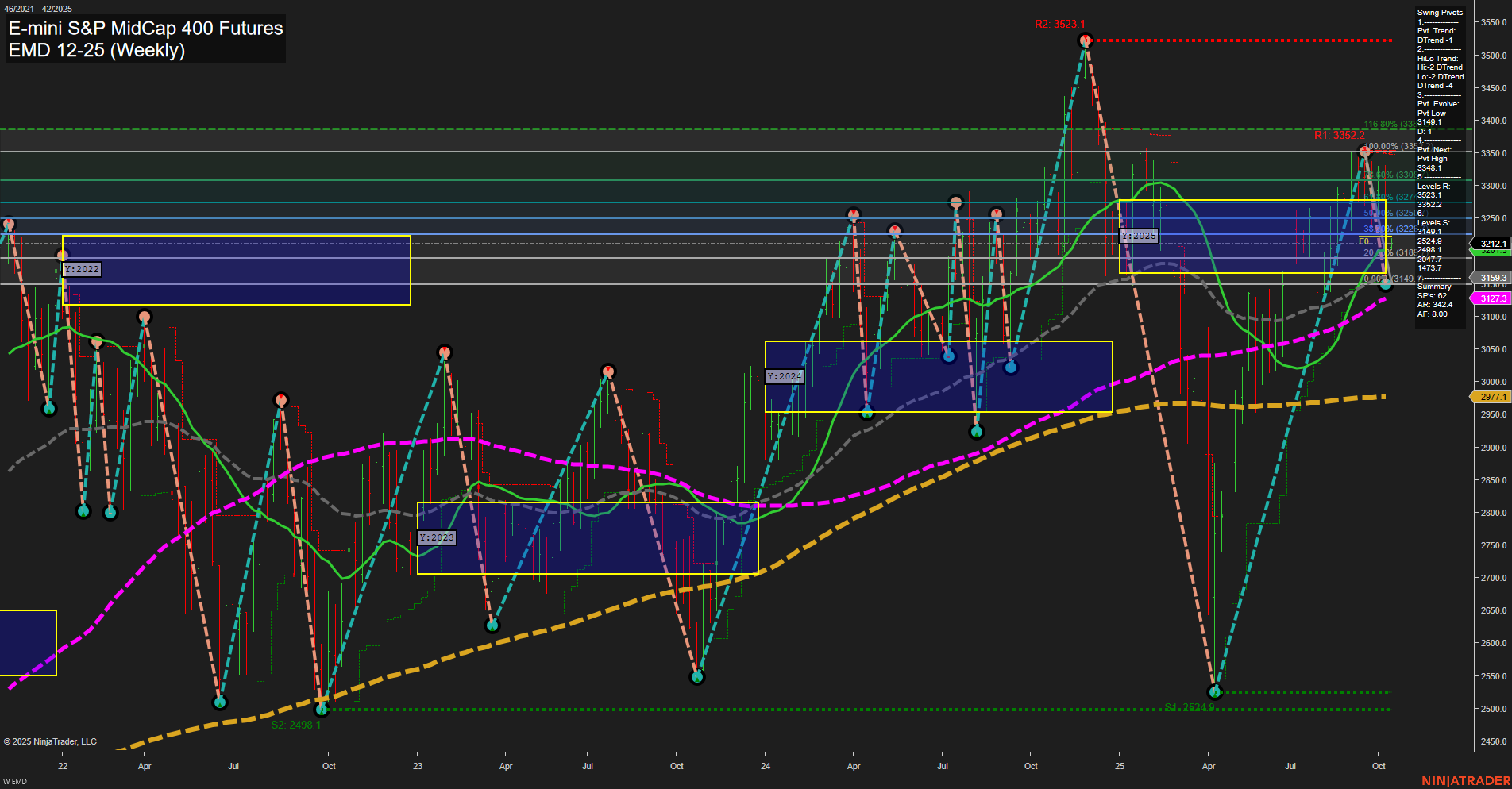1512x789 pixels.
Task: Click the R2: 3523.1 resistance pivot dot
Action: pyautogui.click(x=1086, y=41)
